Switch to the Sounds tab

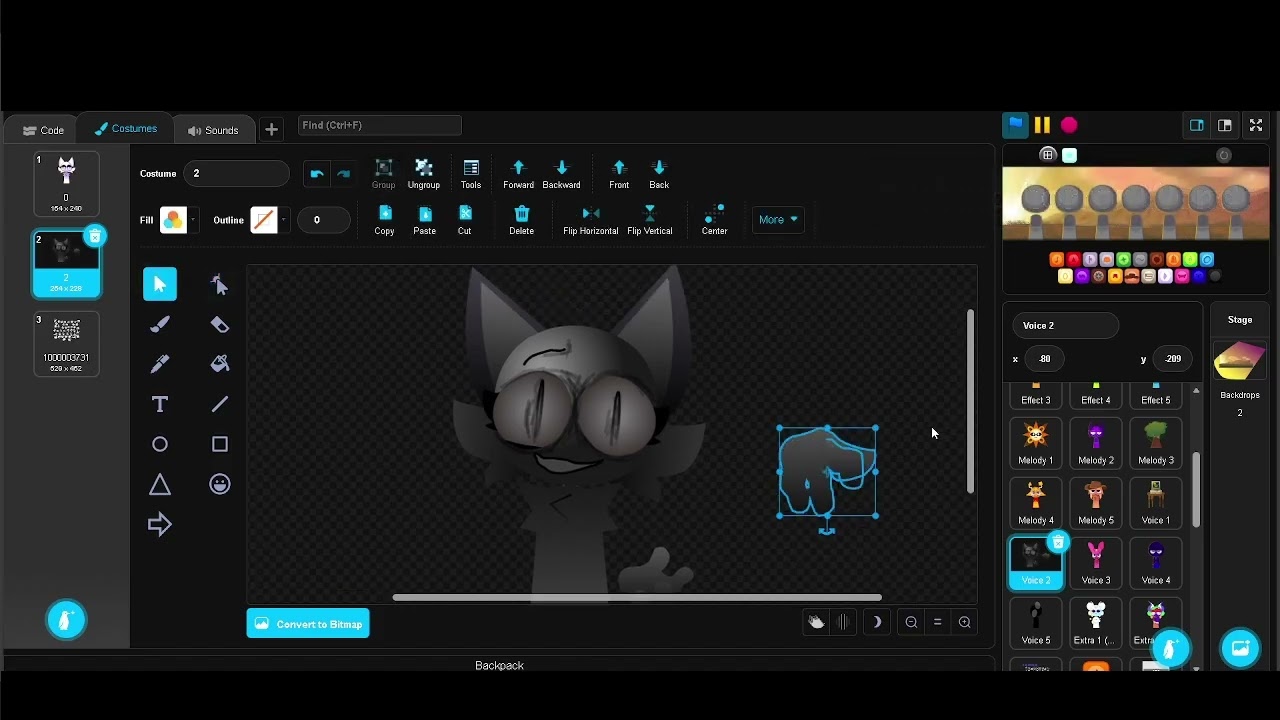point(213,130)
